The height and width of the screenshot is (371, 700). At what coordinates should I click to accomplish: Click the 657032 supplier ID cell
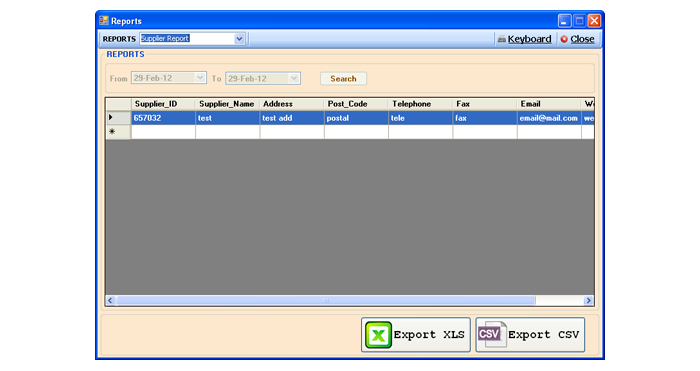163,118
